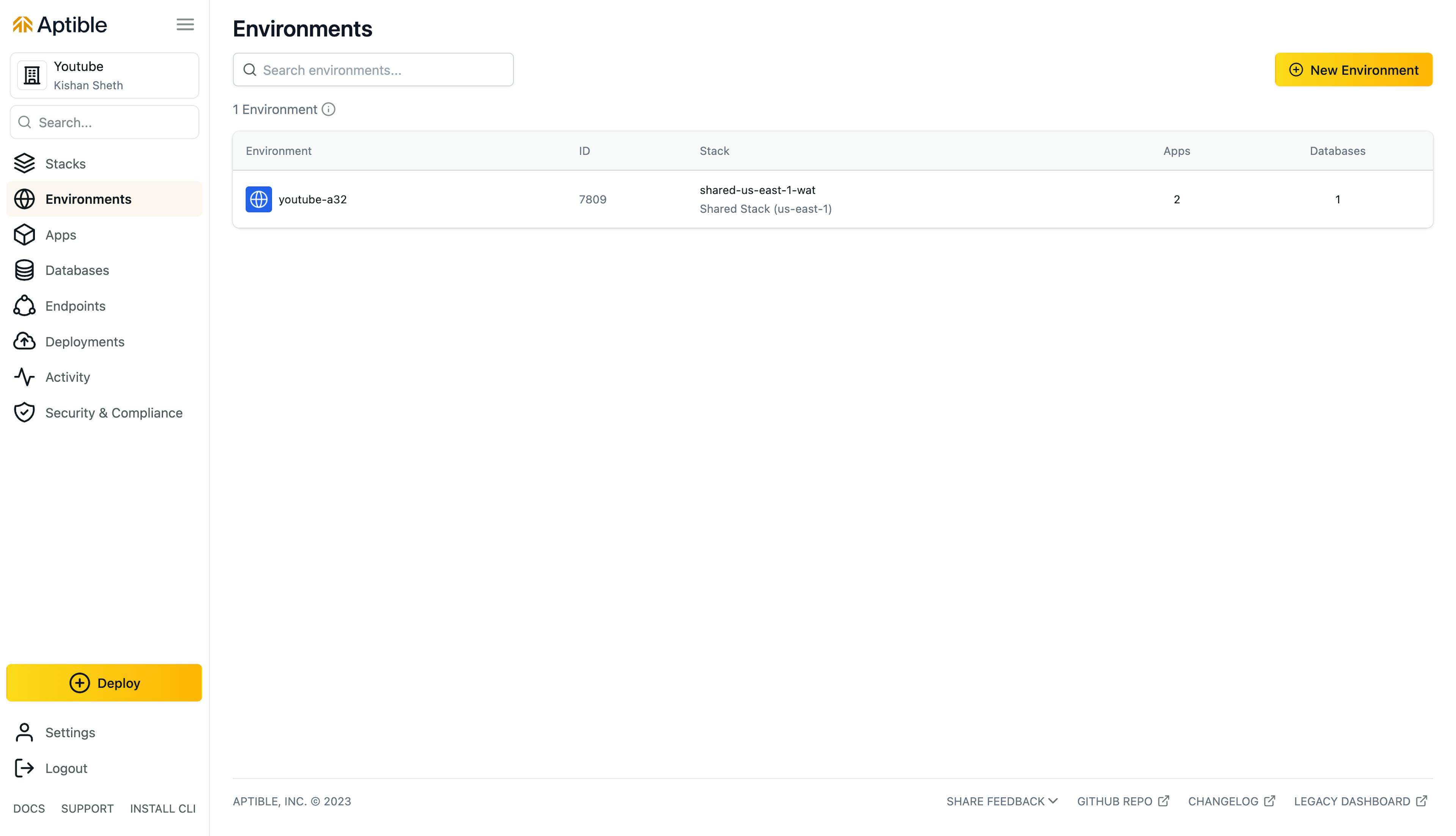The height and width of the screenshot is (836, 1456).
Task: Click the Security & Compliance shield icon
Action: click(x=24, y=413)
